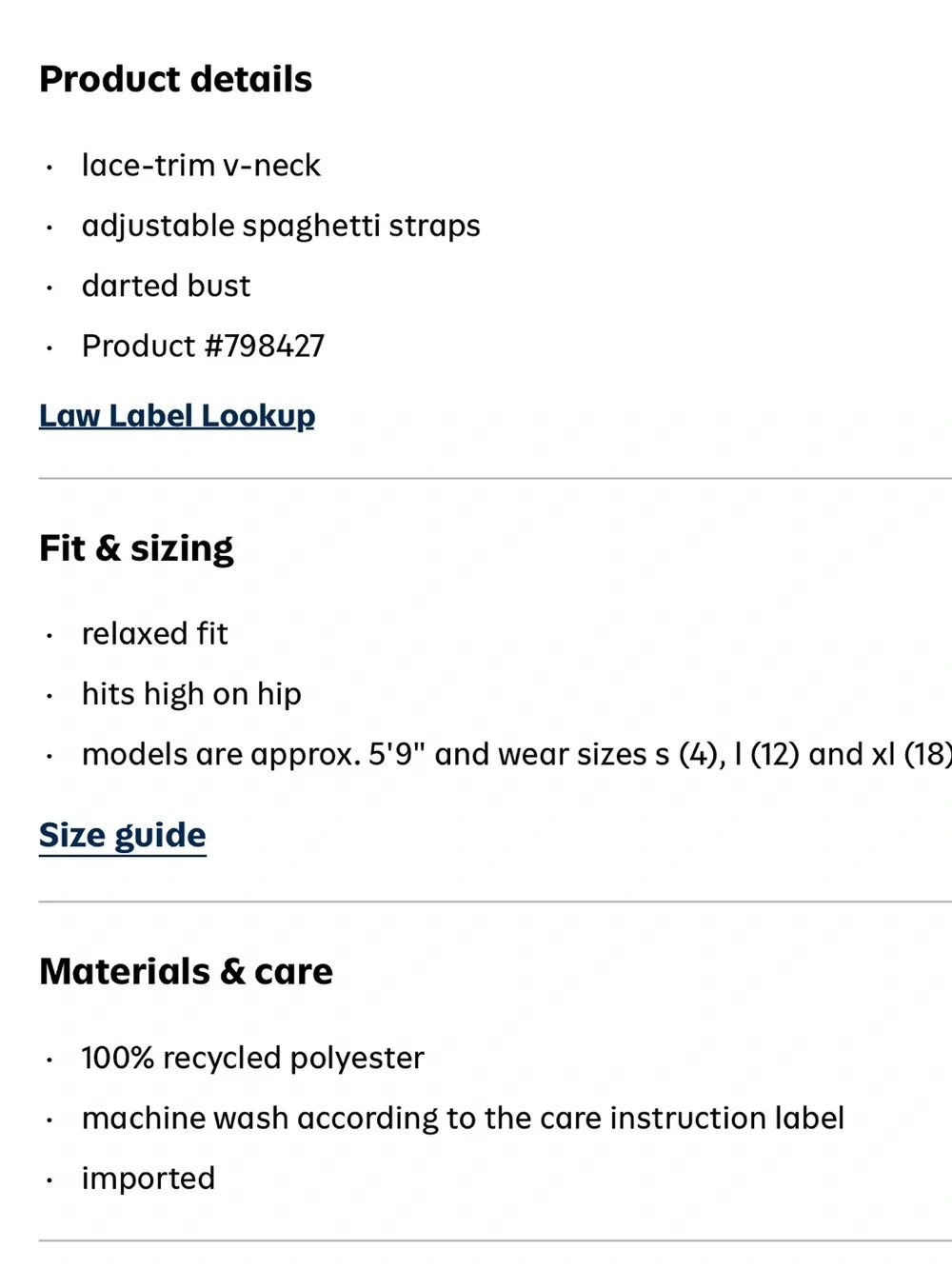This screenshot has height=1269, width=952.
Task: Click the imported item text
Action: coord(149,1180)
